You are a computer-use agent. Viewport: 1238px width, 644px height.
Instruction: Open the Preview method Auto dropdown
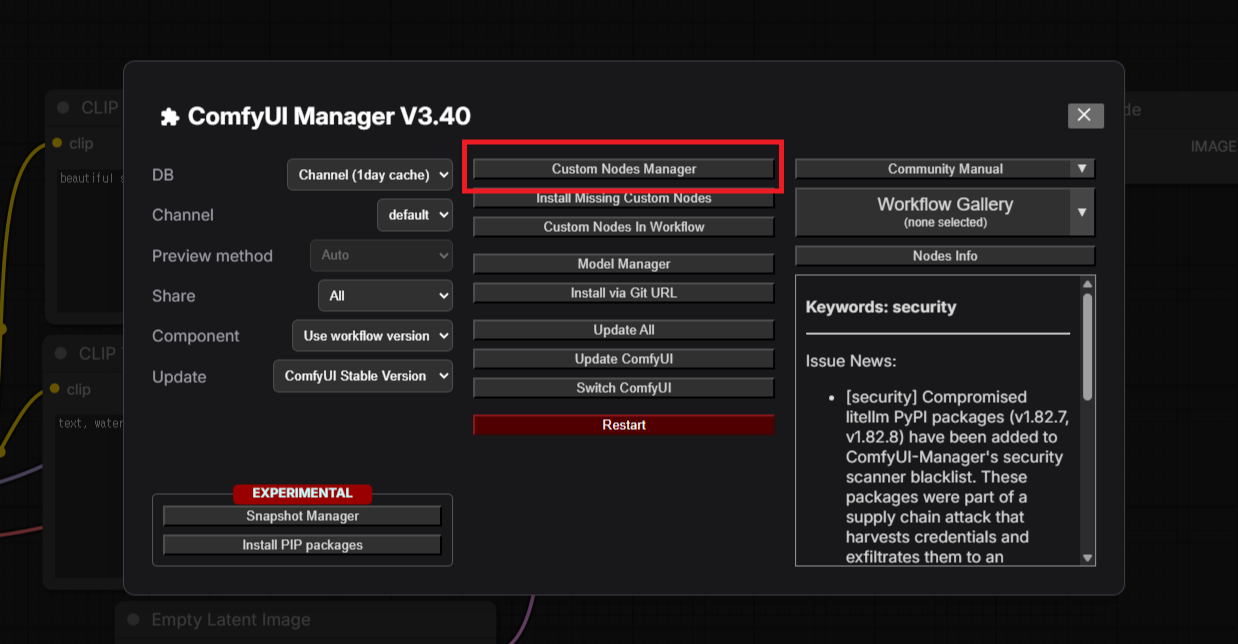pos(381,255)
